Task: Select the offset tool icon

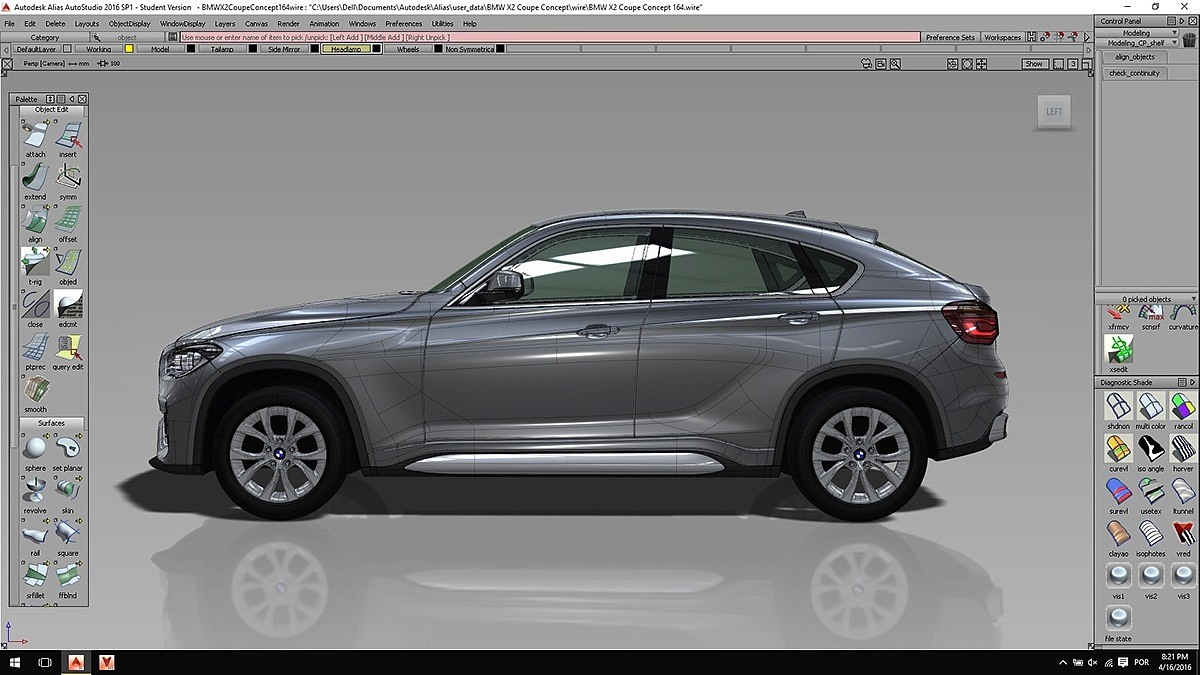Action: 68,219
